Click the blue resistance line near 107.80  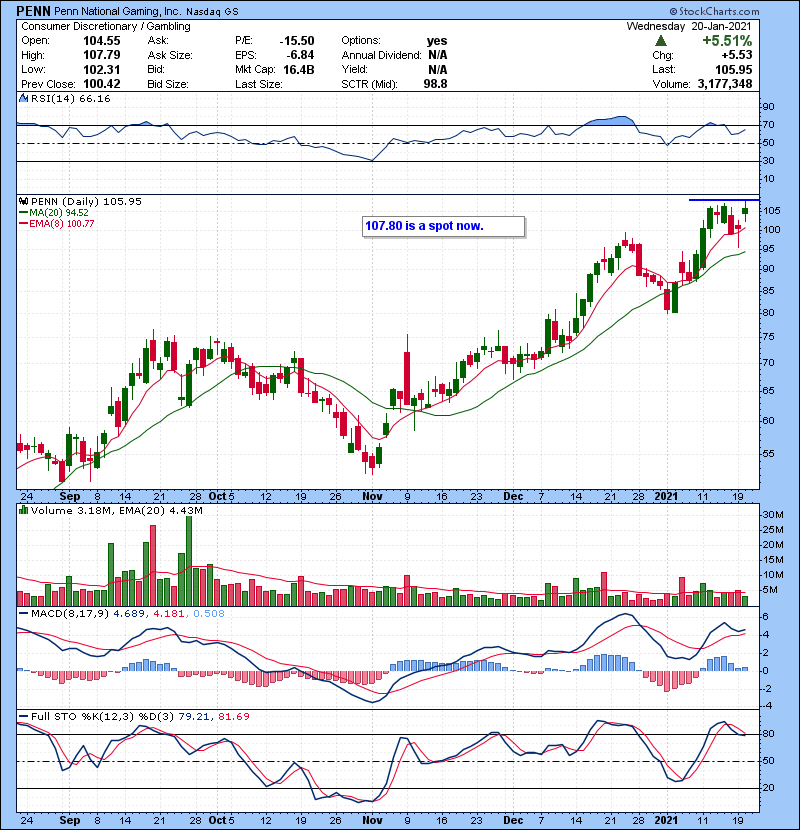724,200
